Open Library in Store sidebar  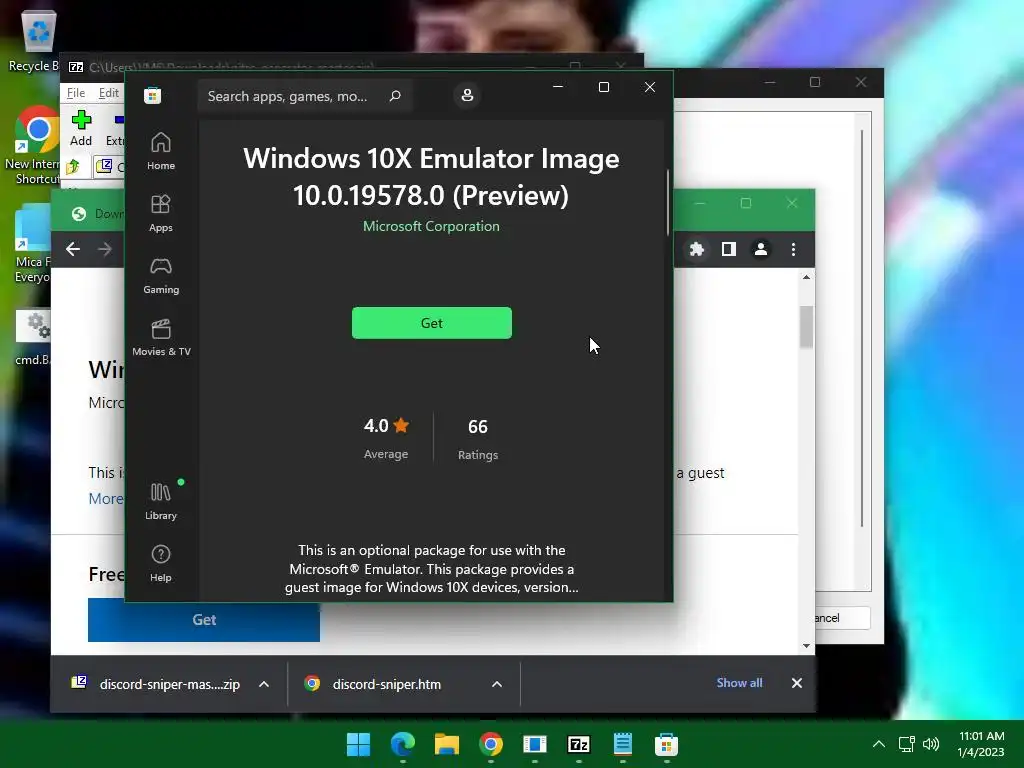coord(161,502)
